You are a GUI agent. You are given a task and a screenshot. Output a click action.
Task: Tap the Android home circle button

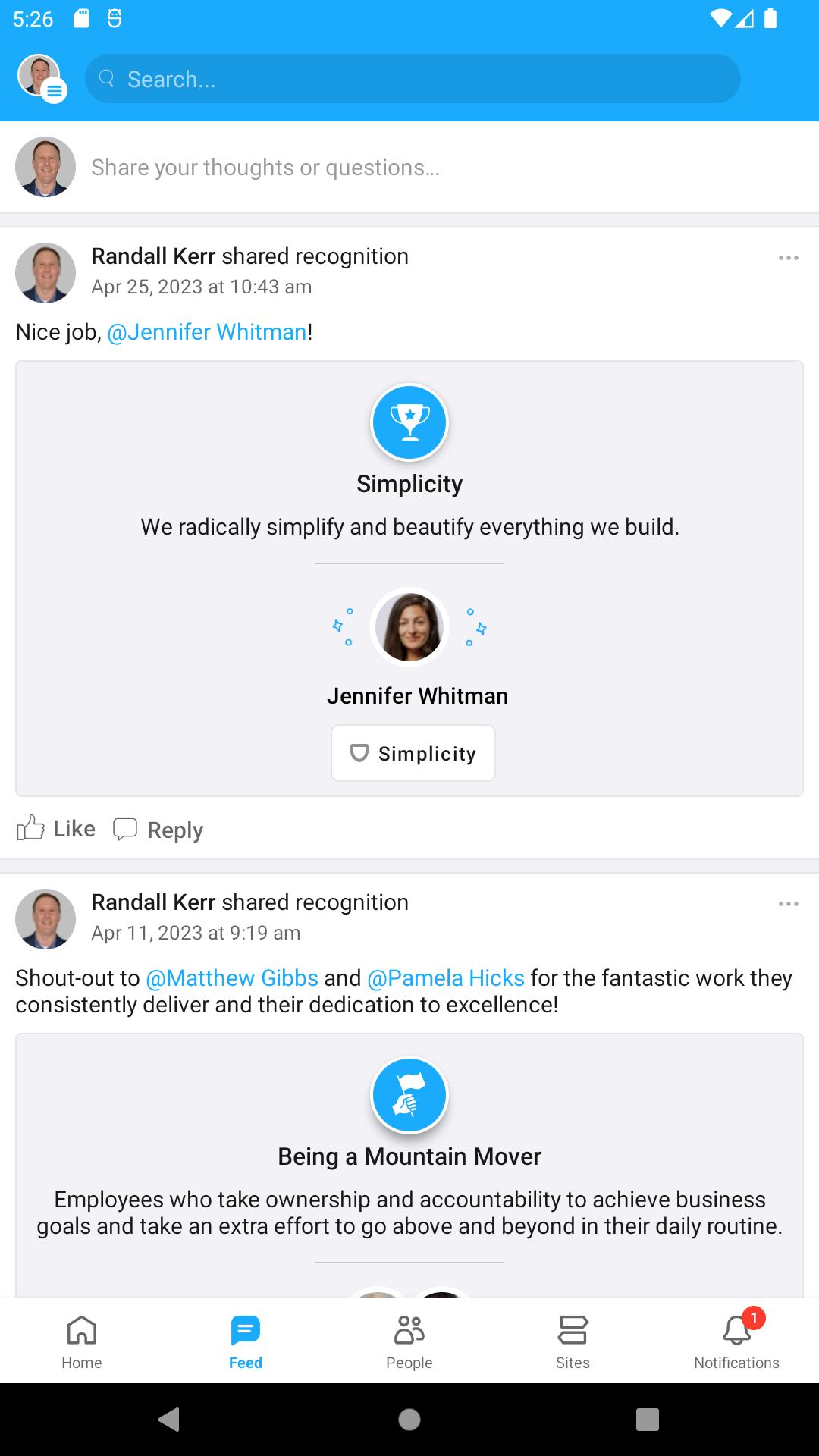[409, 1419]
